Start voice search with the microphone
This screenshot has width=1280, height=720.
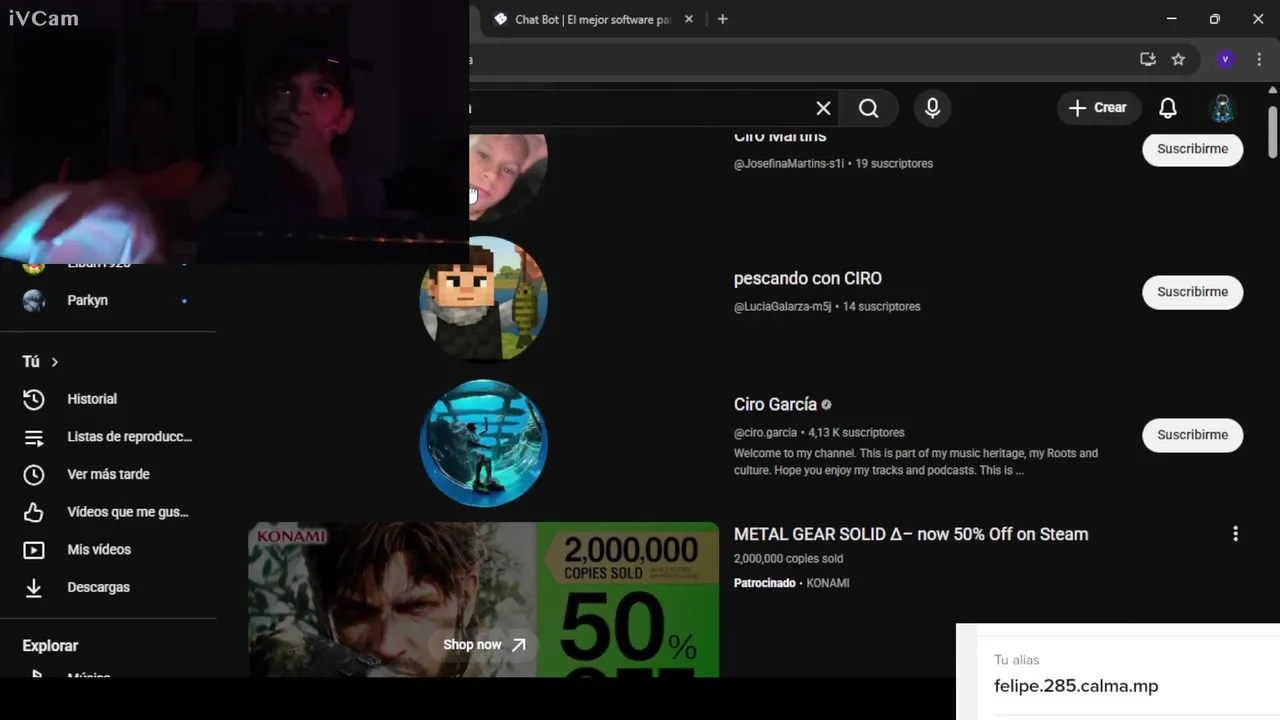coord(932,108)
